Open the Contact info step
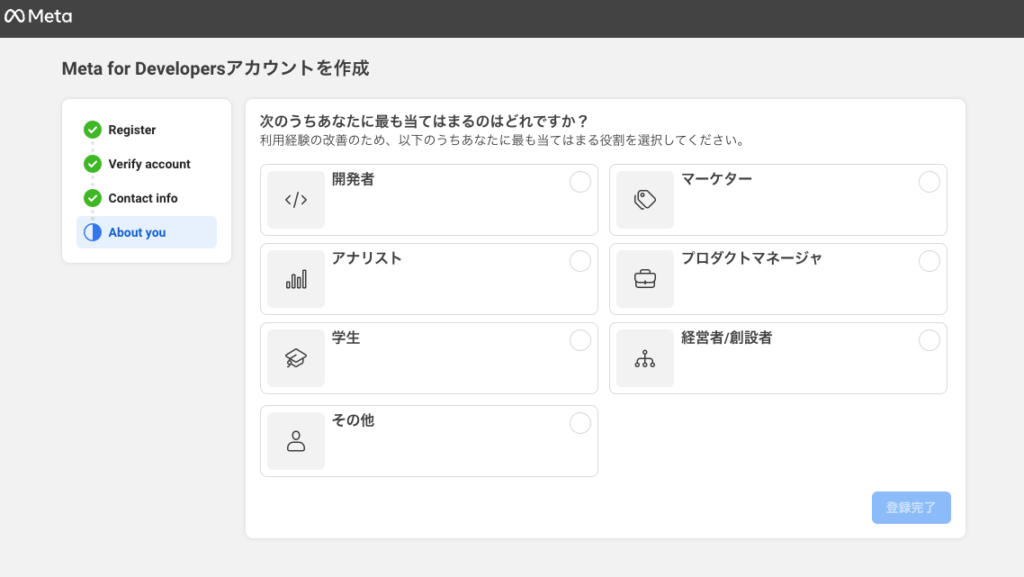The height and width of the screenshot is (577, 1024). [x=143, y=198]
